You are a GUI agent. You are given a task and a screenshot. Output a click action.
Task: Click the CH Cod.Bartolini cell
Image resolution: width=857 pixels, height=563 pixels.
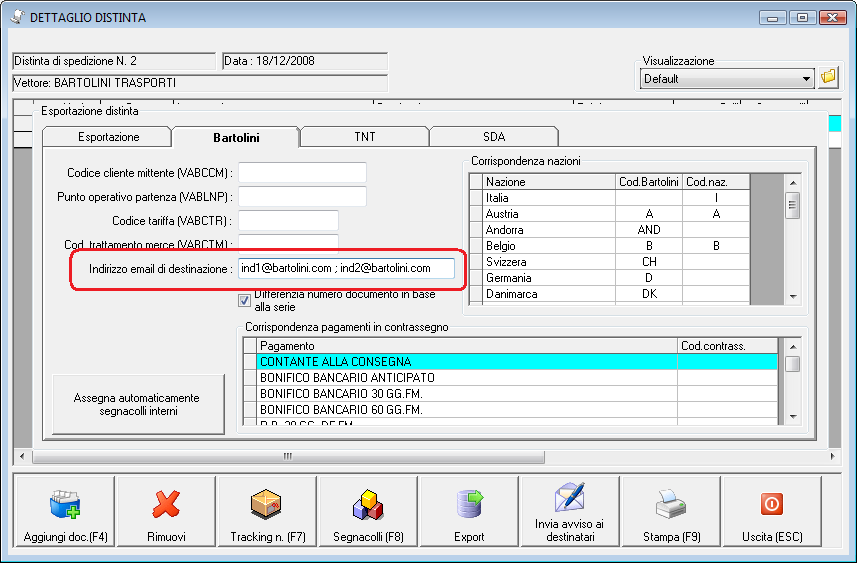coord(649,262)
